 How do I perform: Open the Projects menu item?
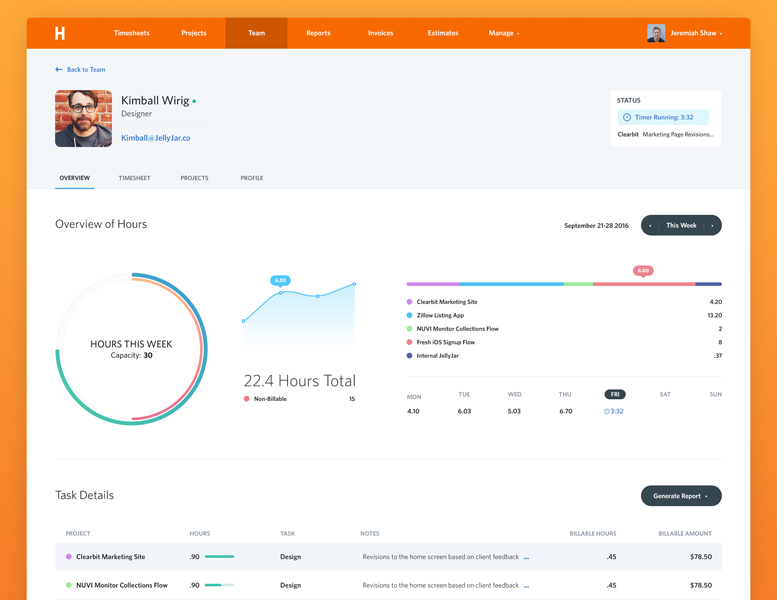point(194,33)
